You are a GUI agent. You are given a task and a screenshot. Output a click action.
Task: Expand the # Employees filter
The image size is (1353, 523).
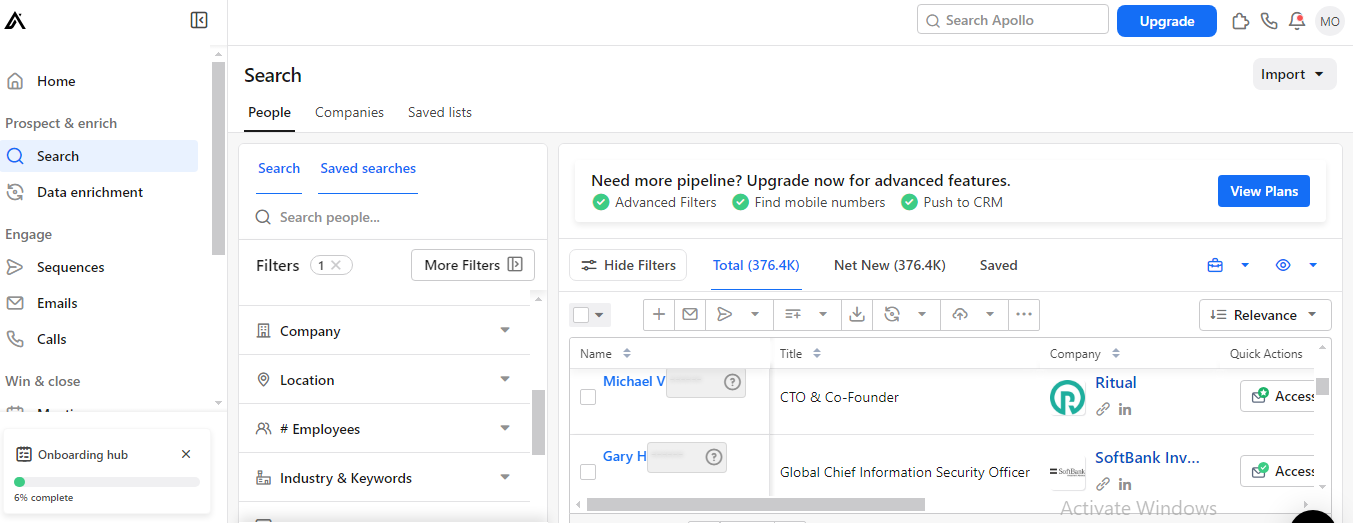click(x=385, y=429)
